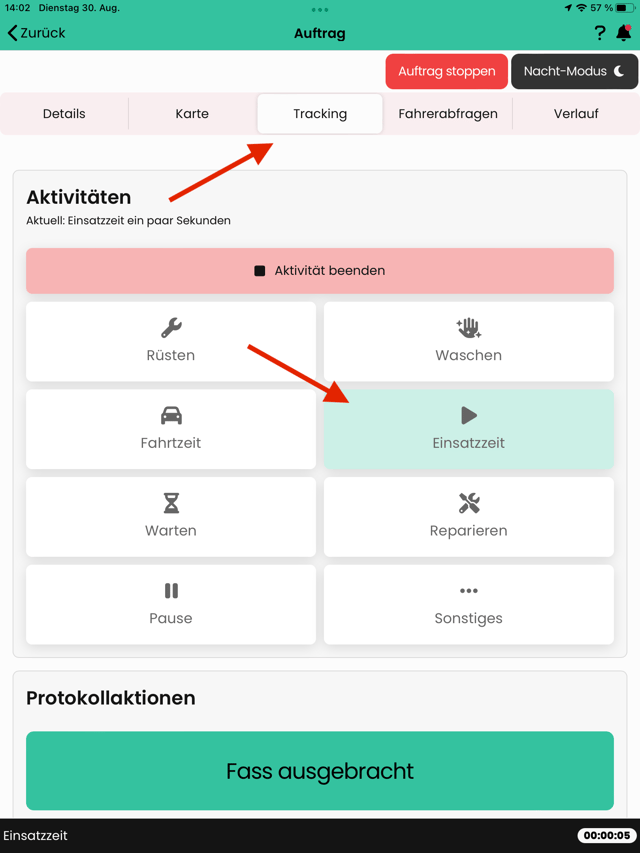Image resolution: width=640 pixels, height=853 pixels.
Task: Select the Reparieren tools icon
Action: point(469,503)
